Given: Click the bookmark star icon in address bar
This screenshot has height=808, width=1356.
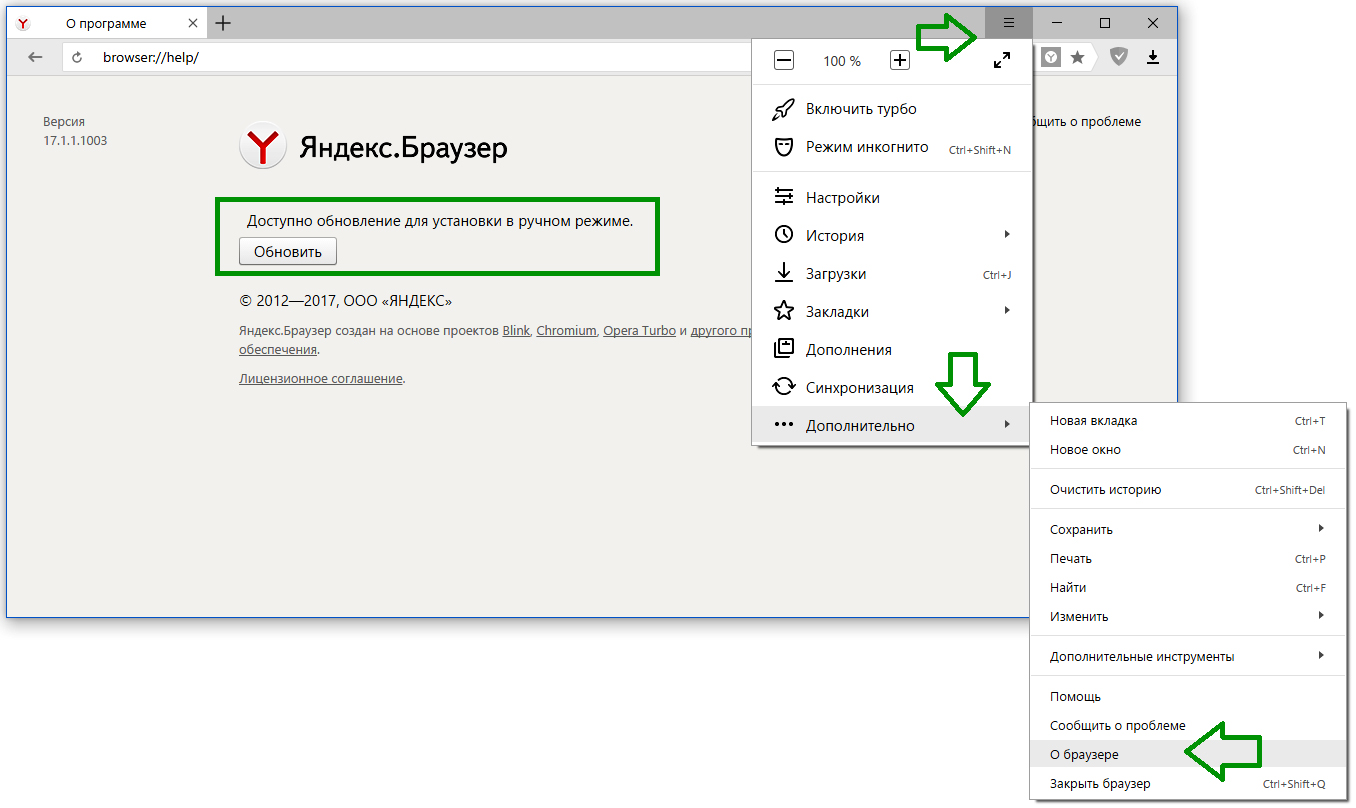Looking at the screenshot, I should click(1077, 58).
